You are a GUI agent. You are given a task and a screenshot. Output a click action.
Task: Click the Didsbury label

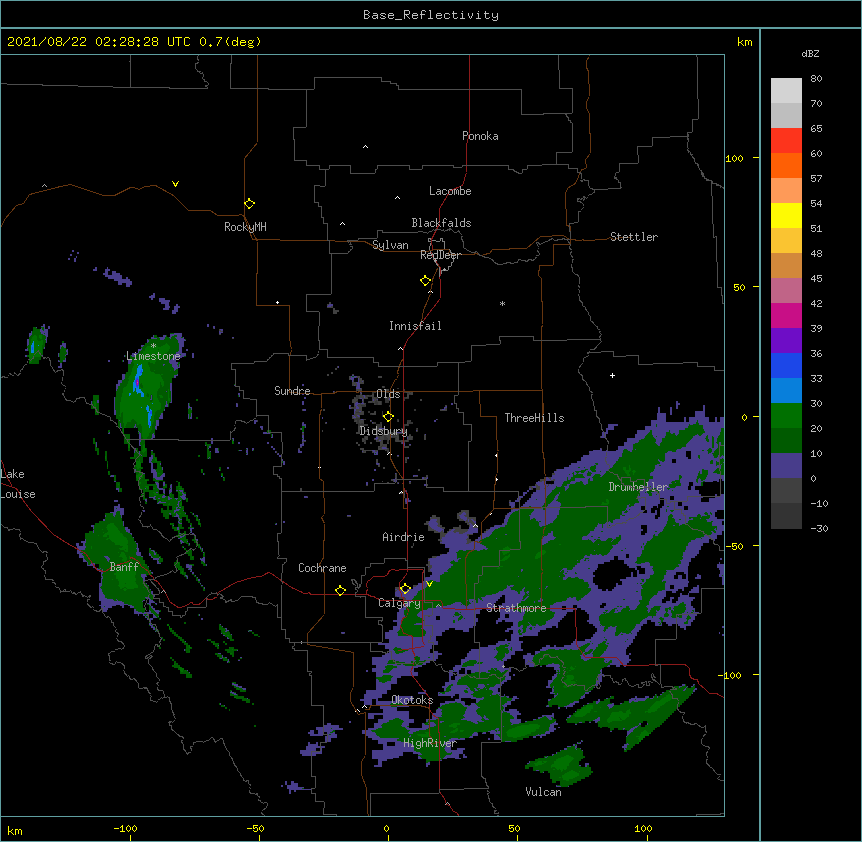tap(383, 431)
